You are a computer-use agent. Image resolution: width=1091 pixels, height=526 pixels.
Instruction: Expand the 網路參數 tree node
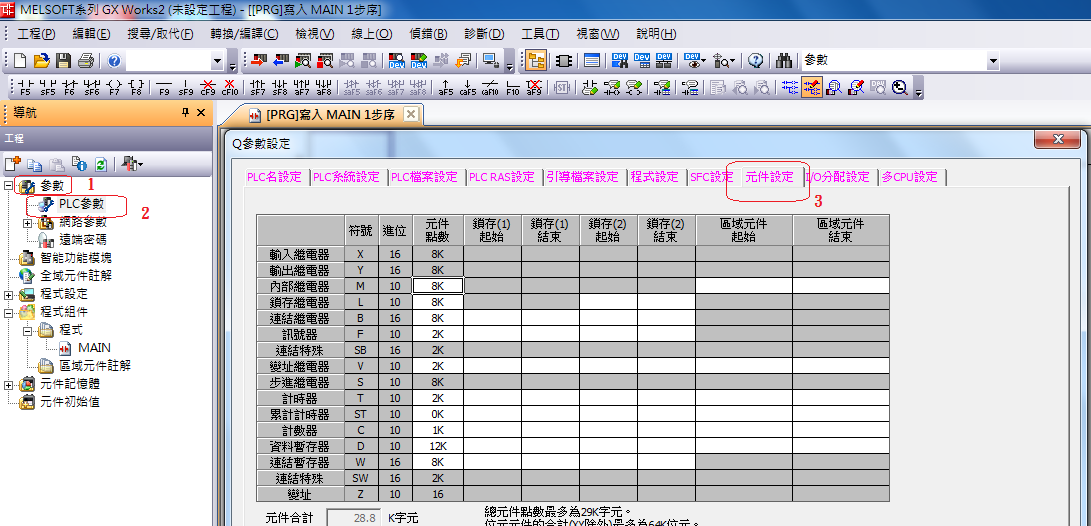click(x=28, y=222)
